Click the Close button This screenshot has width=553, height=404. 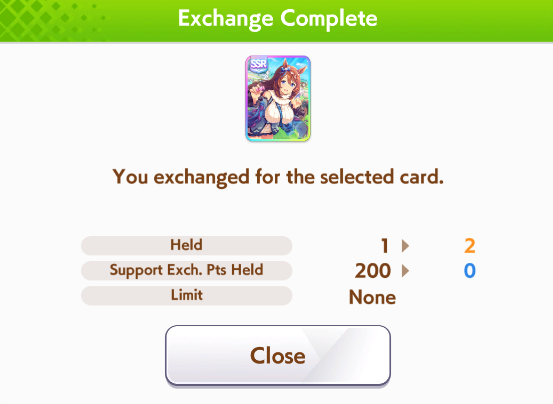coord(278,355)
